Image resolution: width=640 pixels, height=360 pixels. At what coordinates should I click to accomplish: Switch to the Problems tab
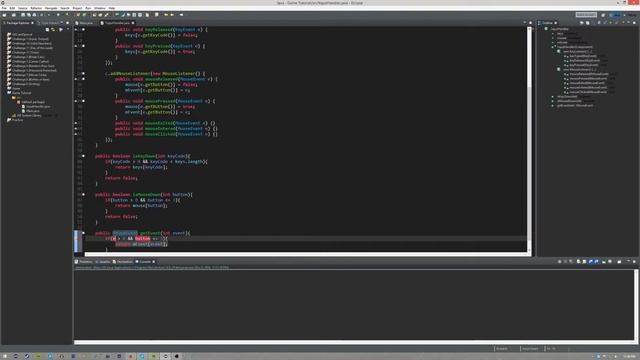tap(84, 262)
